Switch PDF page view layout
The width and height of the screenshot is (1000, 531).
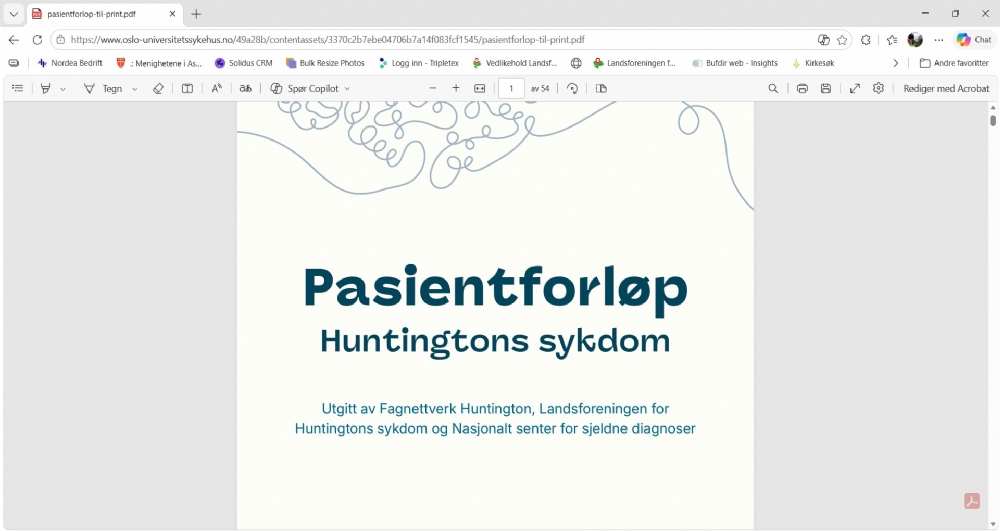[601, 89]
